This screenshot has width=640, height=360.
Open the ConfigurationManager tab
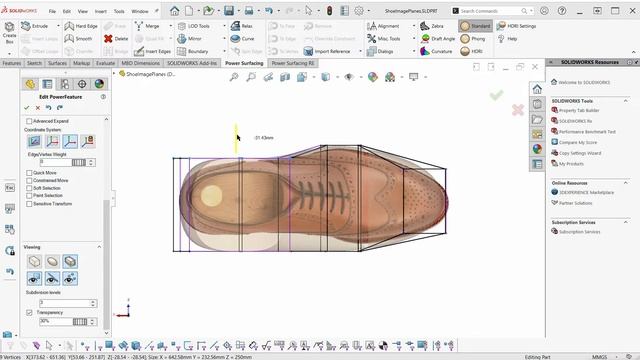[x=64, y=84]
